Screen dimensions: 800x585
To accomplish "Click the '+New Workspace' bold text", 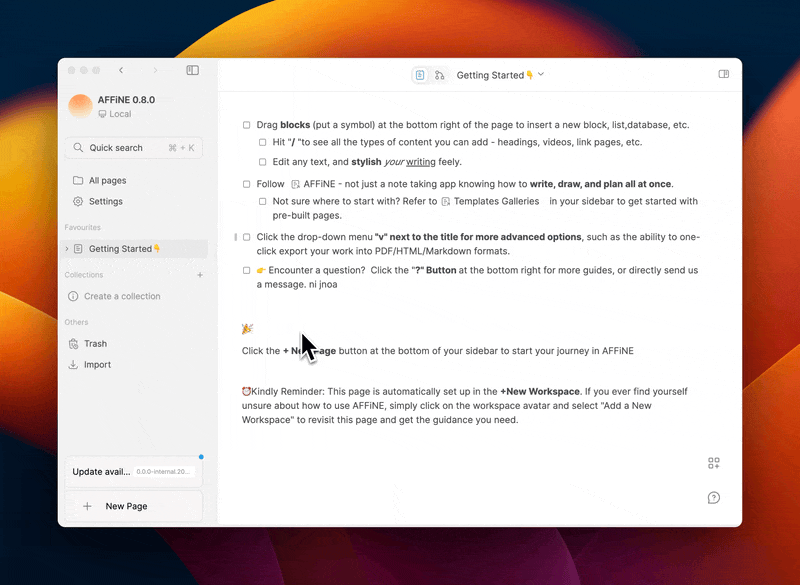I will click(540, 392).
